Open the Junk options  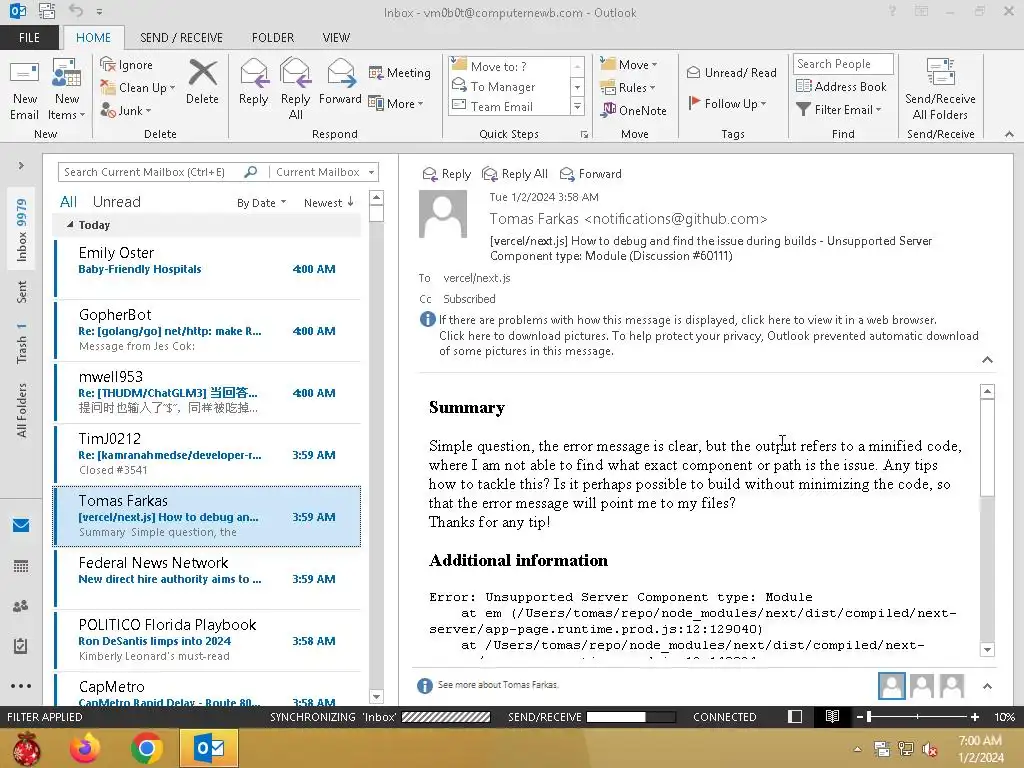pyautogui.click(x=125, y=110)
